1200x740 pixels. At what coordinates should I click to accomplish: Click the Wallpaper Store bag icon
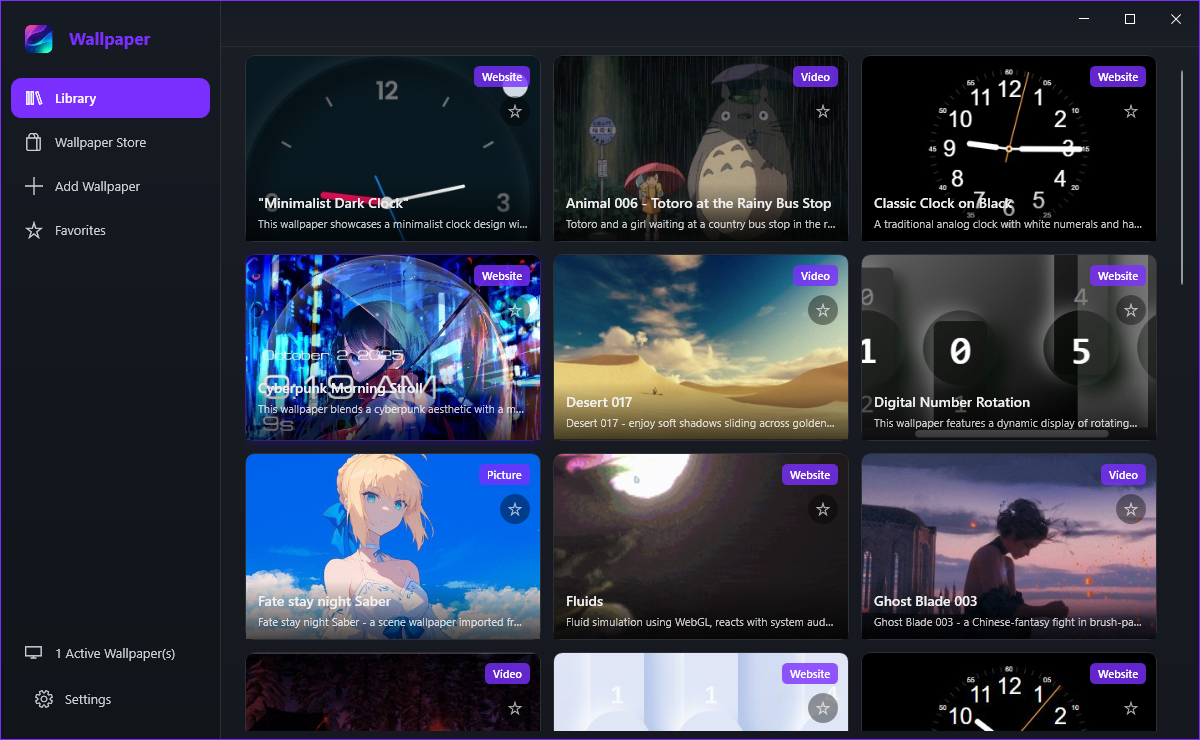(x=34, y=142)
